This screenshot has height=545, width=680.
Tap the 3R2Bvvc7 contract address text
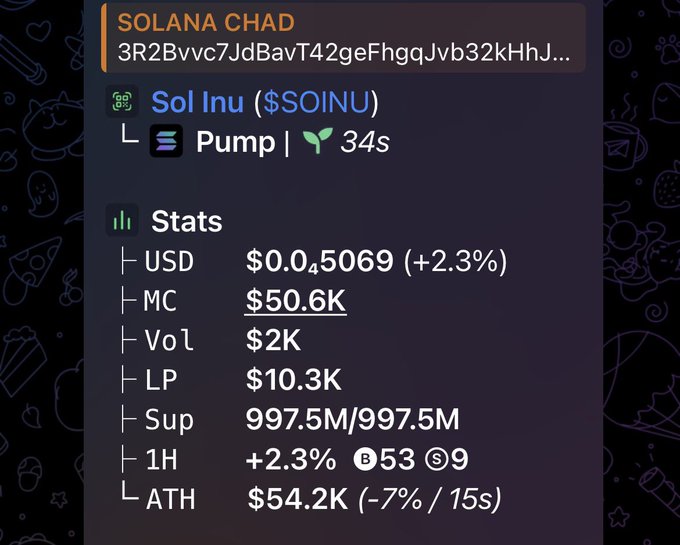coord(344,53)
